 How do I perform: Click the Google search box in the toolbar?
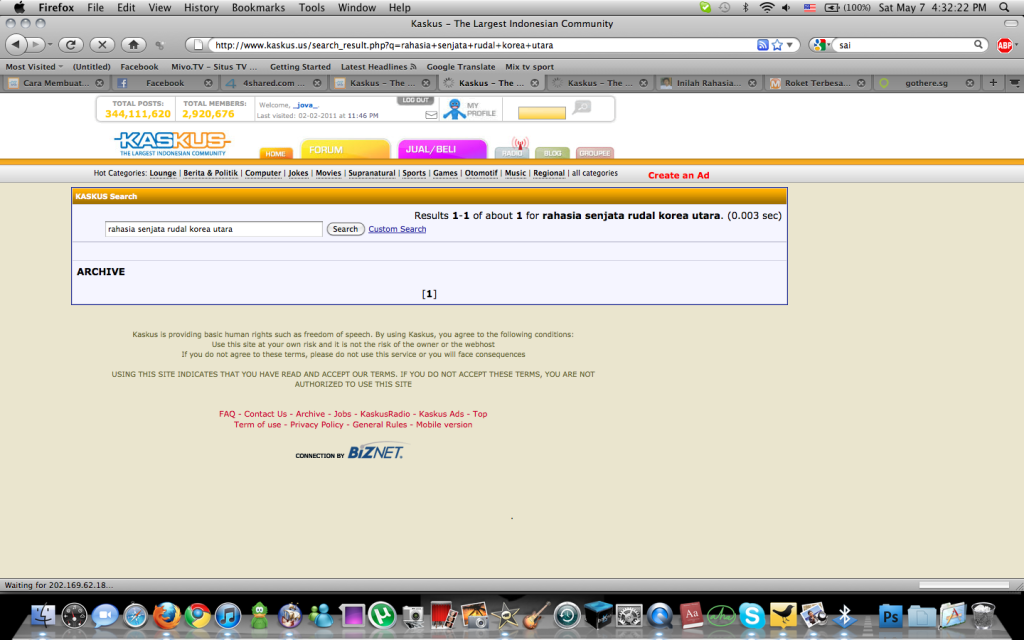pyautogui.click(x=904, y=45)
